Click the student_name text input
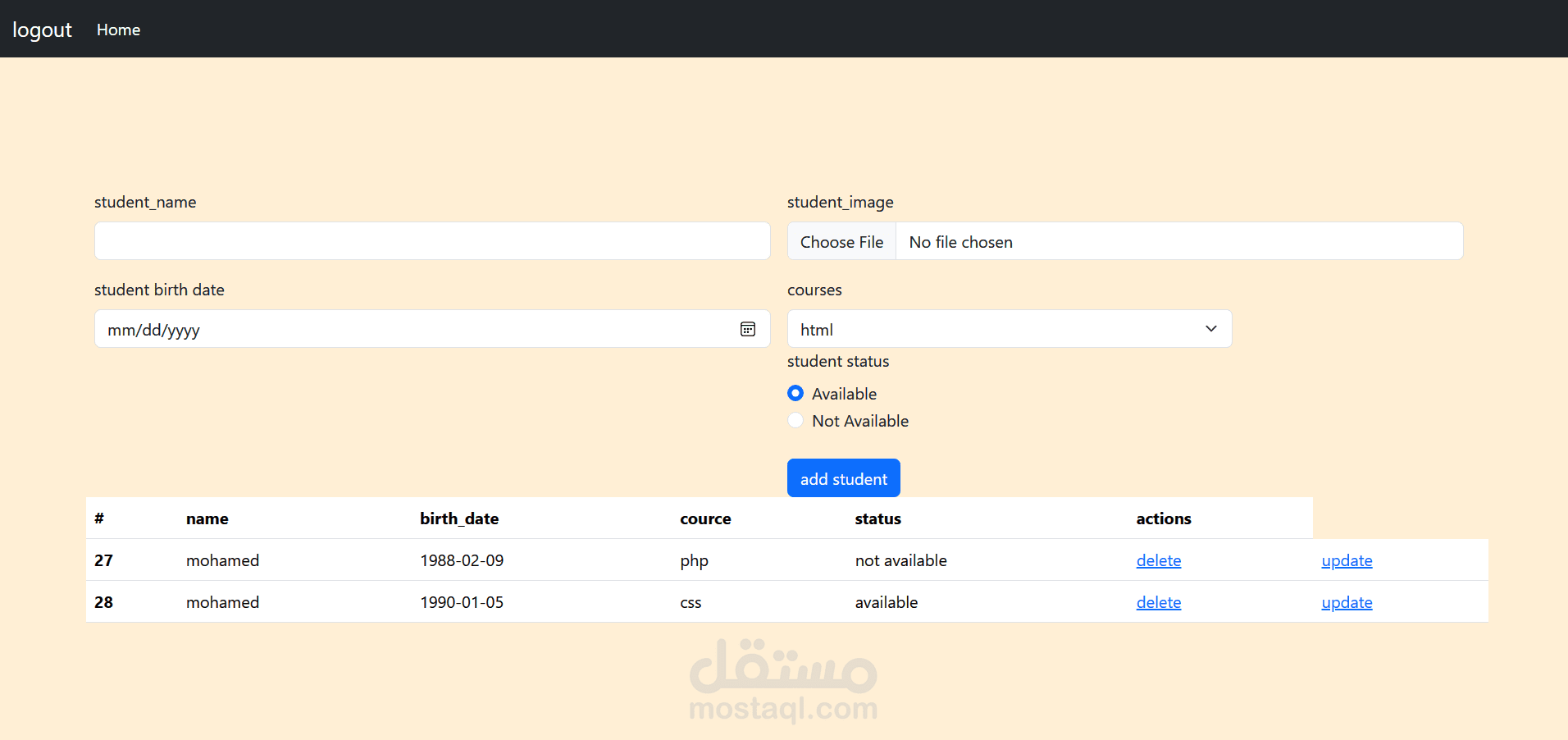Screen dimensions: 1568x740 pyautogui.click(x=432, y=240)
